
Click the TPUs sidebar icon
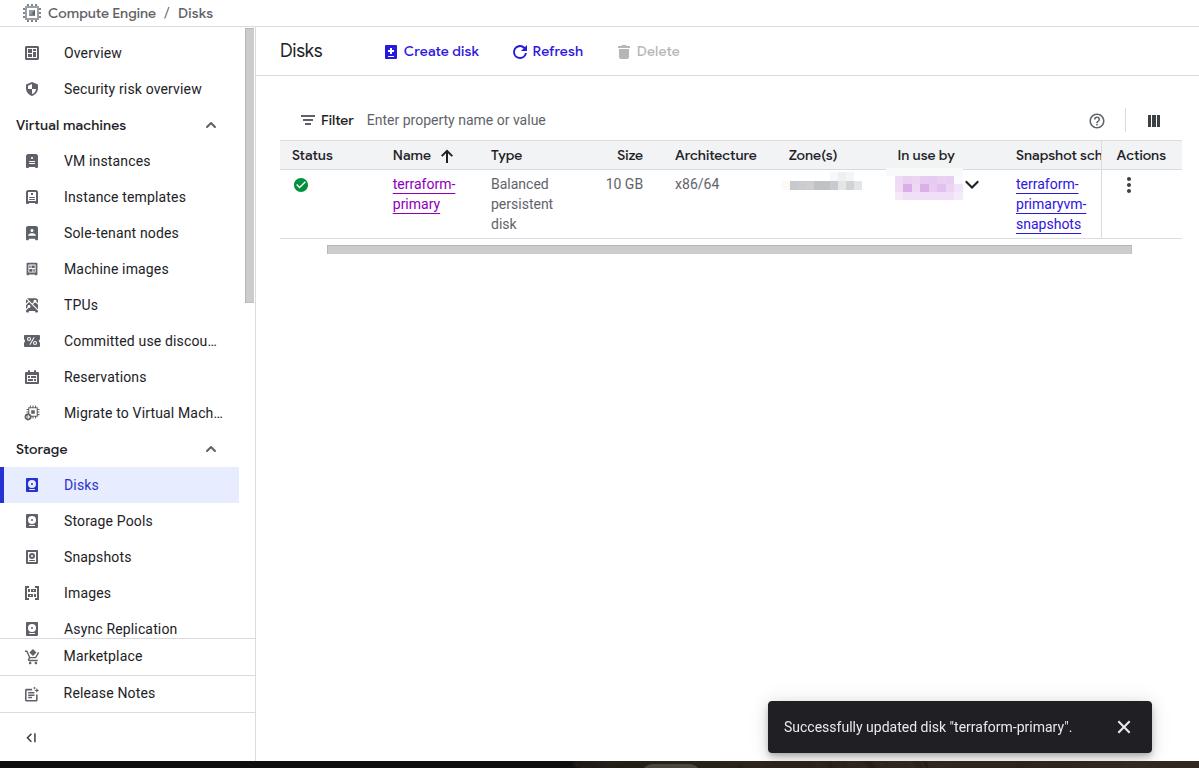[32, 305]
